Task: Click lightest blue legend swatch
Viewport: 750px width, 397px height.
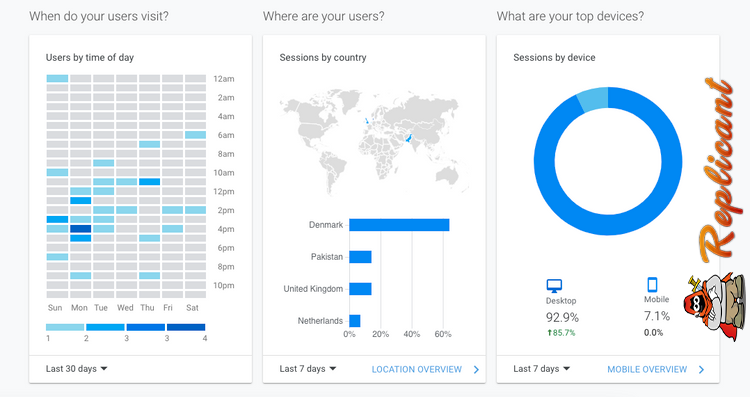Action: 65,327
